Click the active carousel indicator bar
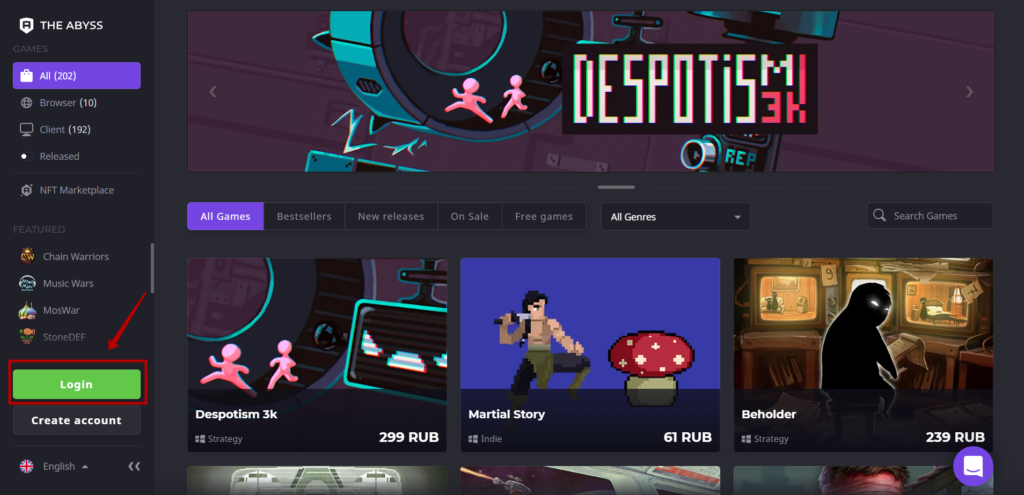 point(616,187)
